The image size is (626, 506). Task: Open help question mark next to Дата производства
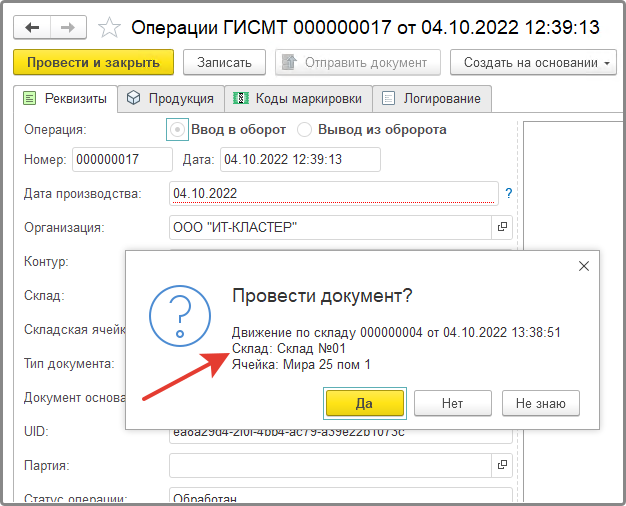(x=509, y=193)
